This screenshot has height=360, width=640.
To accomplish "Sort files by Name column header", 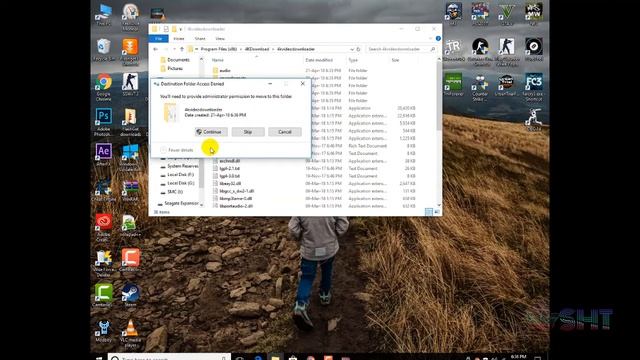I will (218, 60).
